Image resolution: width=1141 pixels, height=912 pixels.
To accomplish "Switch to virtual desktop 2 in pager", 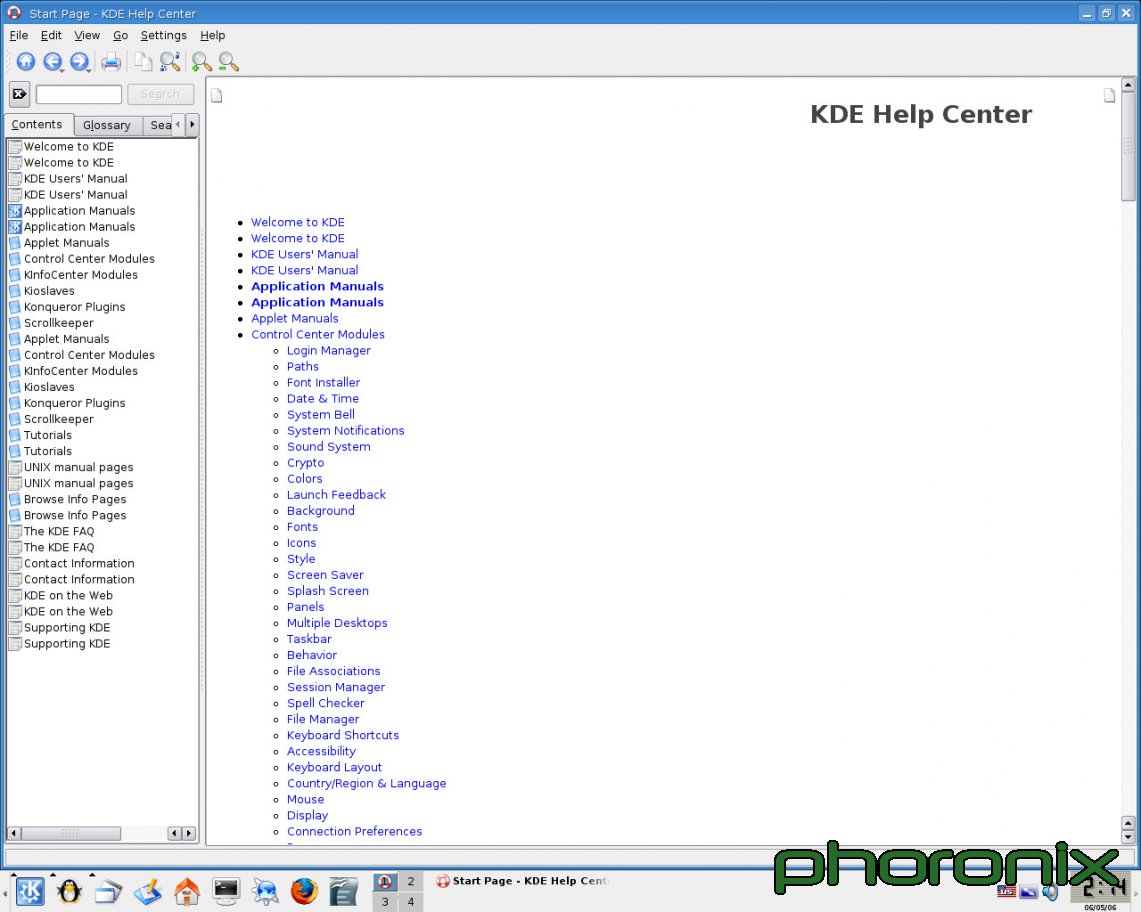I will pyautogui.click(x=410, y=881).
